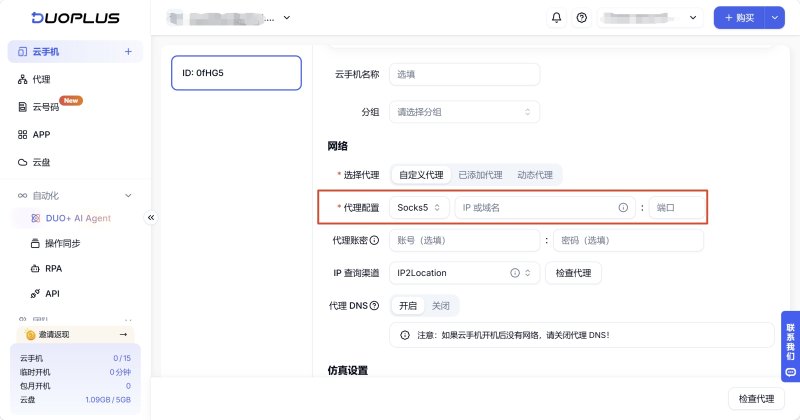The width and height of the screenshot is (800, 420).
Task: Open the help question mark icon
Action: coord(581,18)
